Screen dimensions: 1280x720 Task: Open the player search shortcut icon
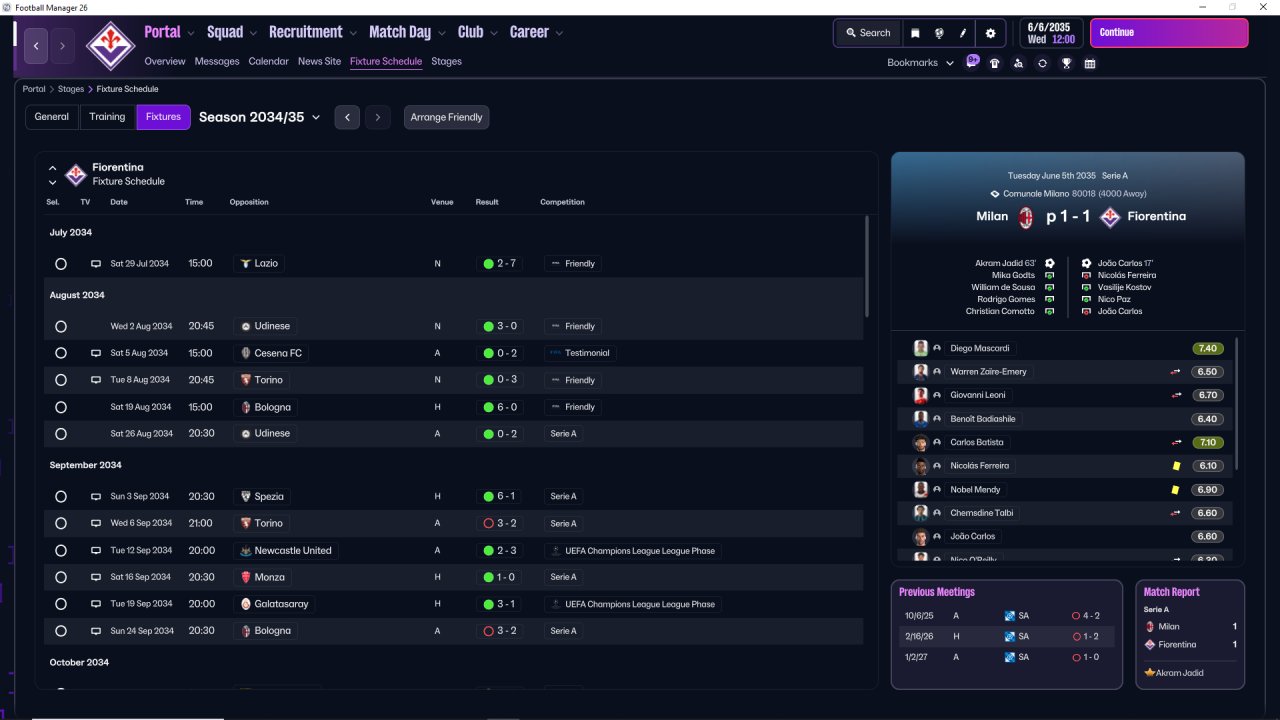(x=1018, y=63)
